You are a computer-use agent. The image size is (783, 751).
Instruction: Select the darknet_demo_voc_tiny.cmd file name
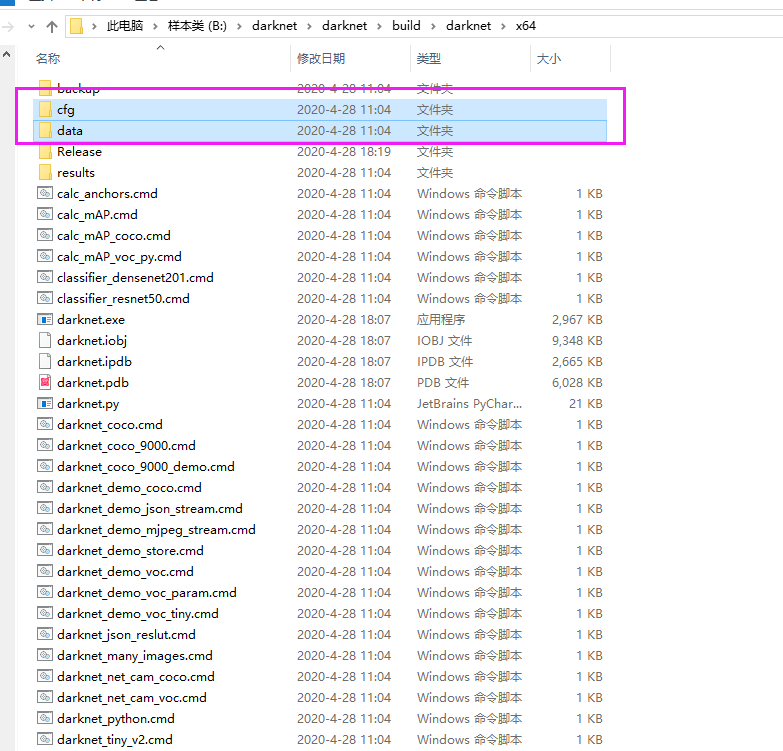pyautogui.click(x=138, y=613)
